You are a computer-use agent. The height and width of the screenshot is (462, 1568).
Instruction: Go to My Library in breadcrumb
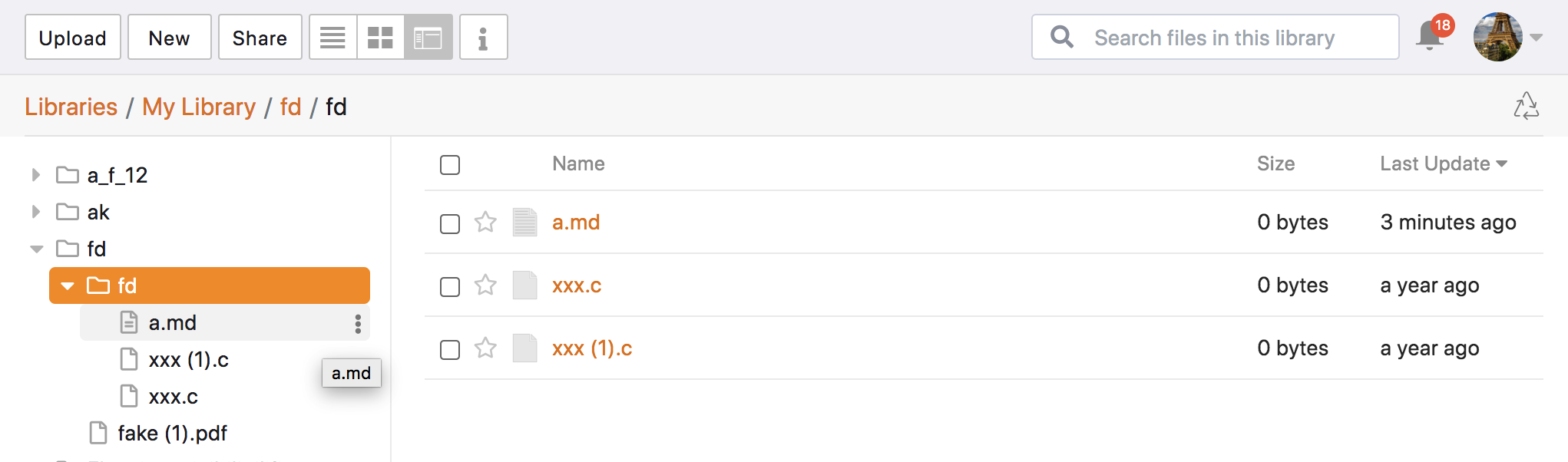coord(199,107)
